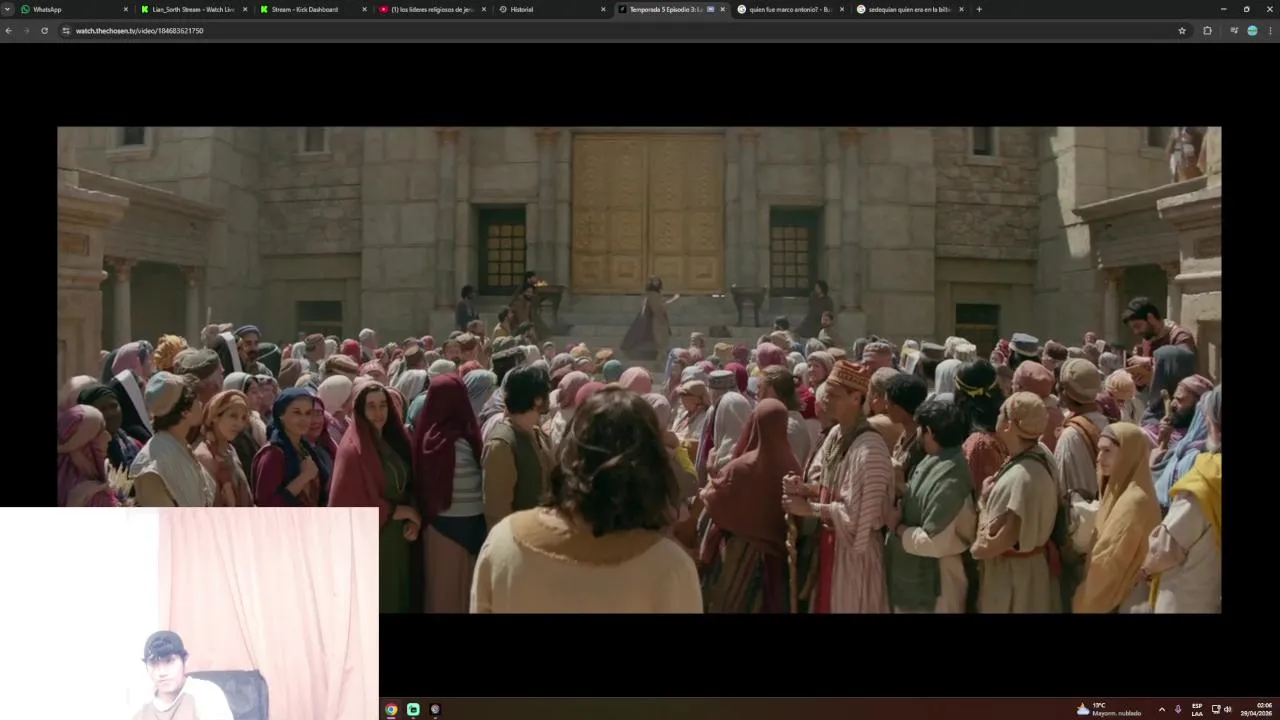
Task: Show hidden system tray icons
Action: click(1161, 709)
